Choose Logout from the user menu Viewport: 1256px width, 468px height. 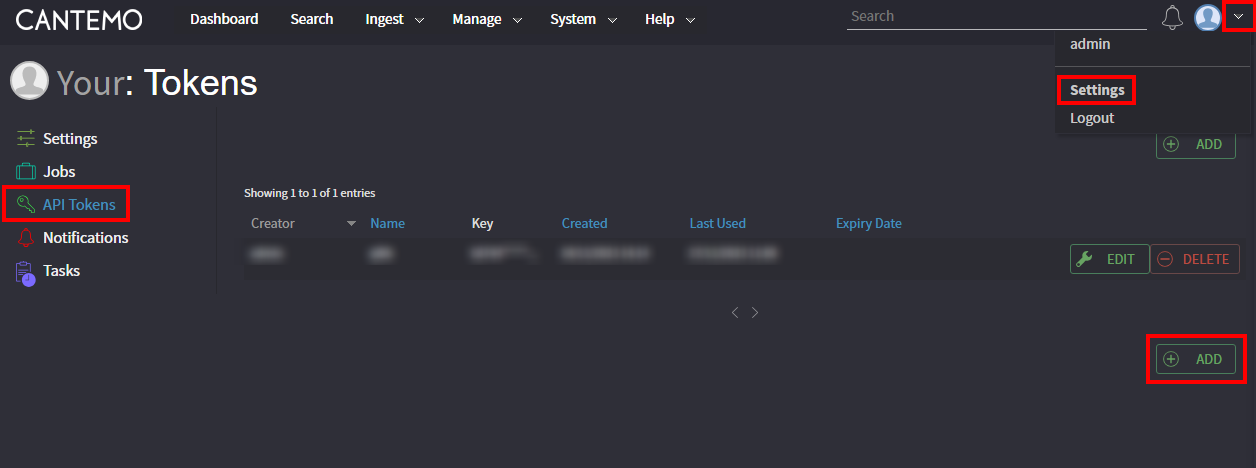click(1092, 118)
